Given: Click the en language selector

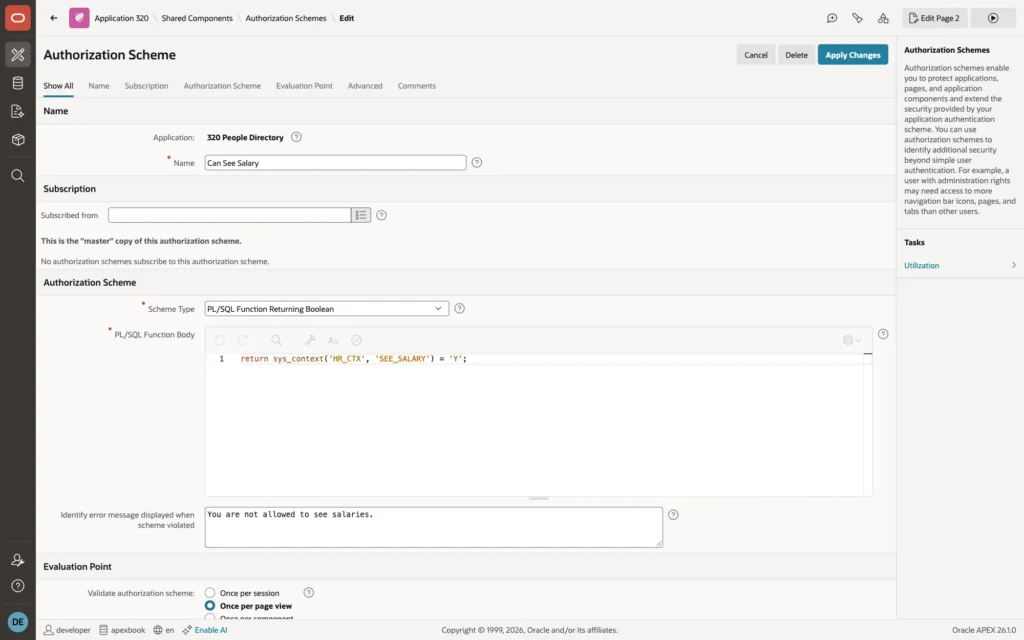Looking at the screenshot, I should pos(164,630).
